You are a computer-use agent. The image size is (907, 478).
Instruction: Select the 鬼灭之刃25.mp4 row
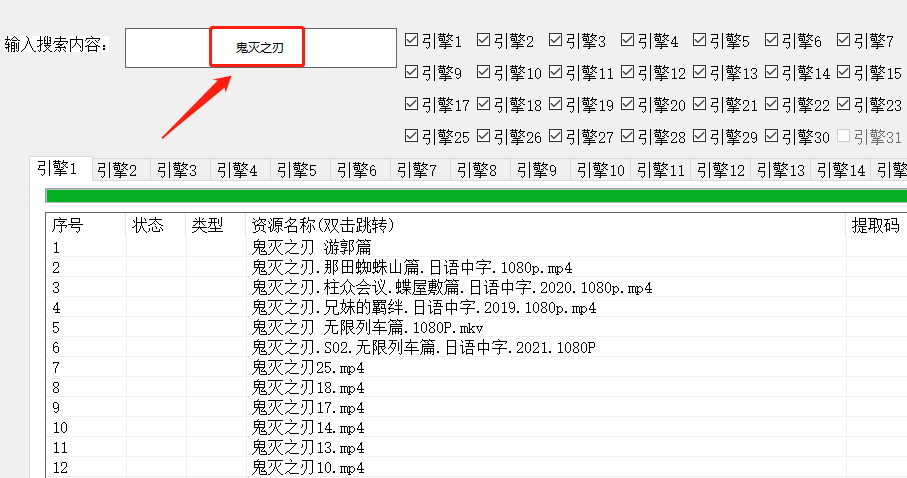(476, 368)
